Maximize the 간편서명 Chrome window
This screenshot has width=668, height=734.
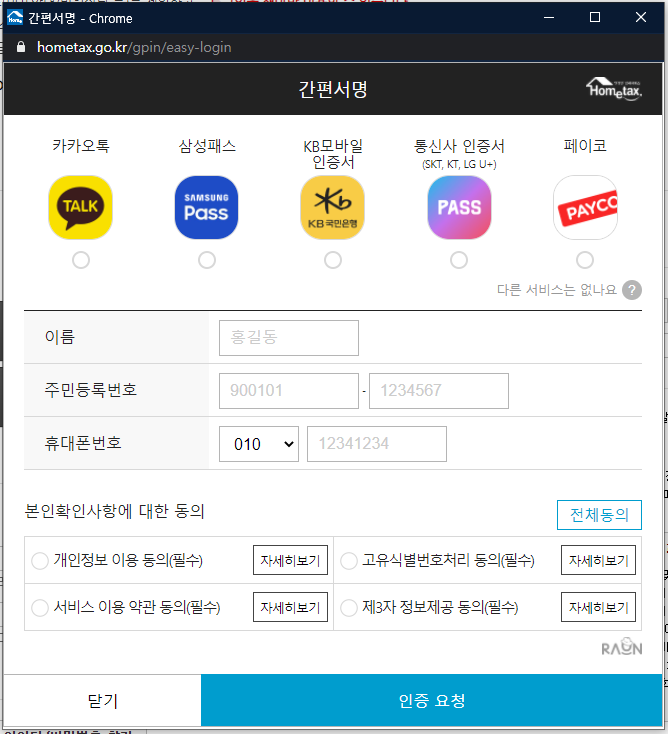point(595,17)
